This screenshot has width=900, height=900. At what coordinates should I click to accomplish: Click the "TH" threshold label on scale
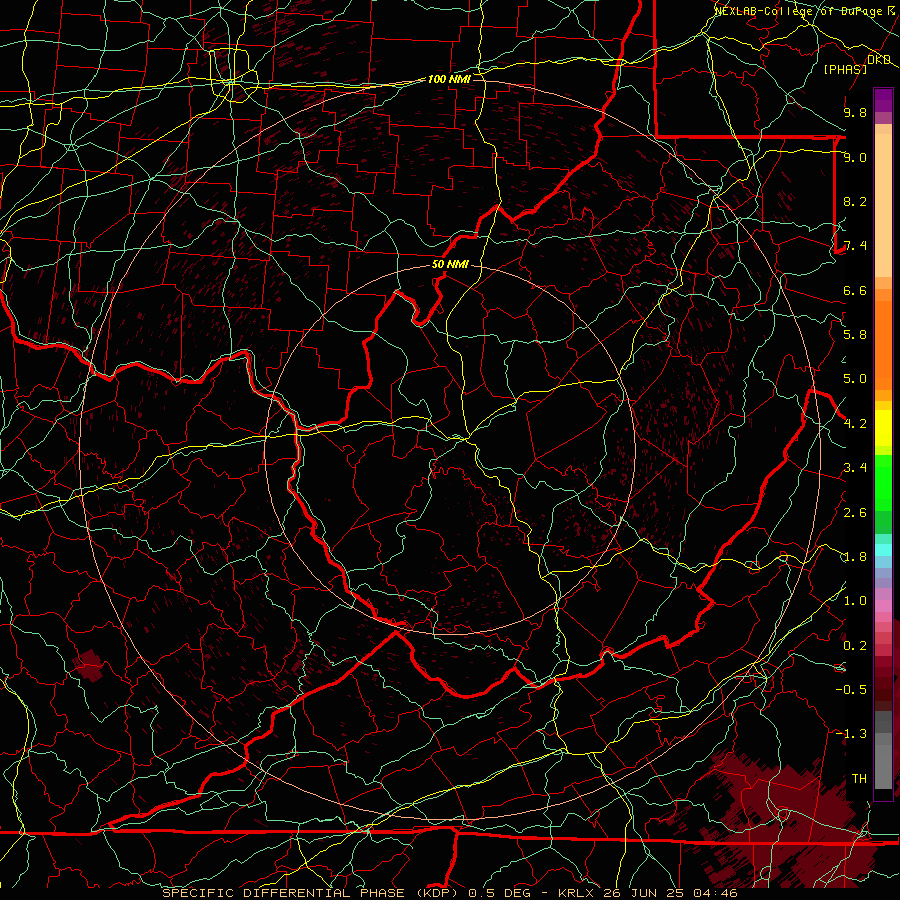pos(859,779)
